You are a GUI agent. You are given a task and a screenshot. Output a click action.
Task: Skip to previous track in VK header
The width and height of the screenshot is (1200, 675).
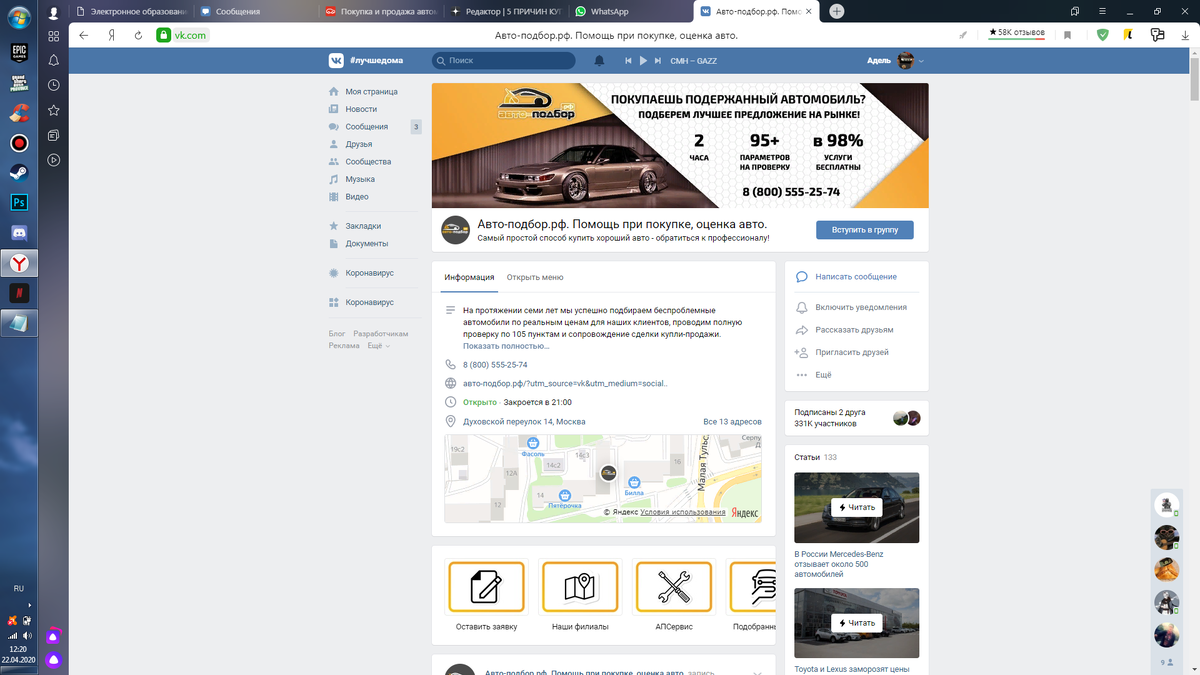[628, 61]
